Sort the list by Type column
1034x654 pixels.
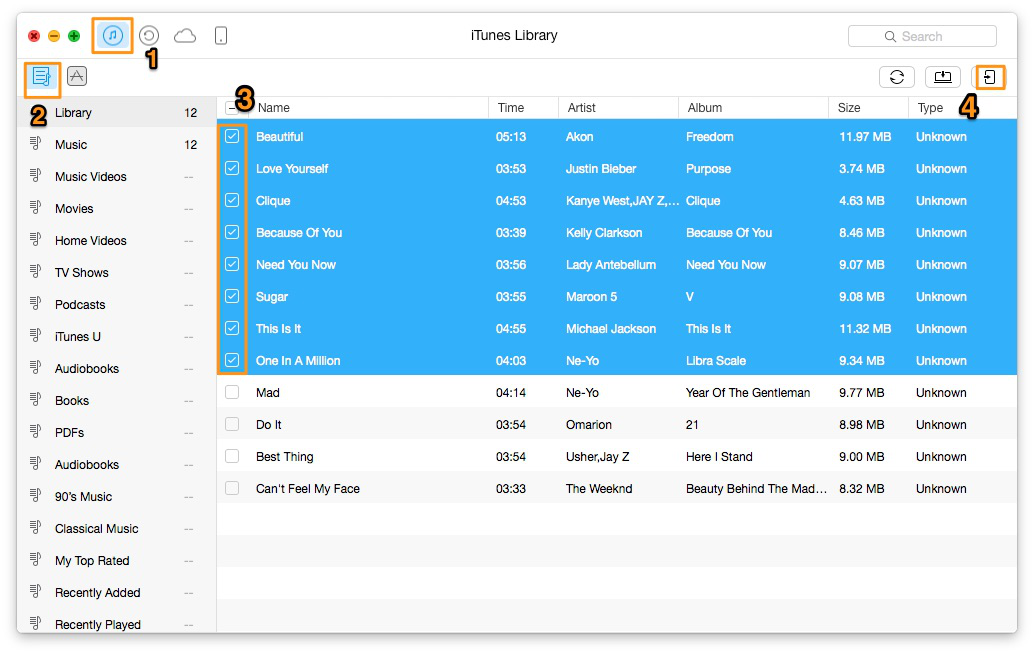click(x=930, y=107)
